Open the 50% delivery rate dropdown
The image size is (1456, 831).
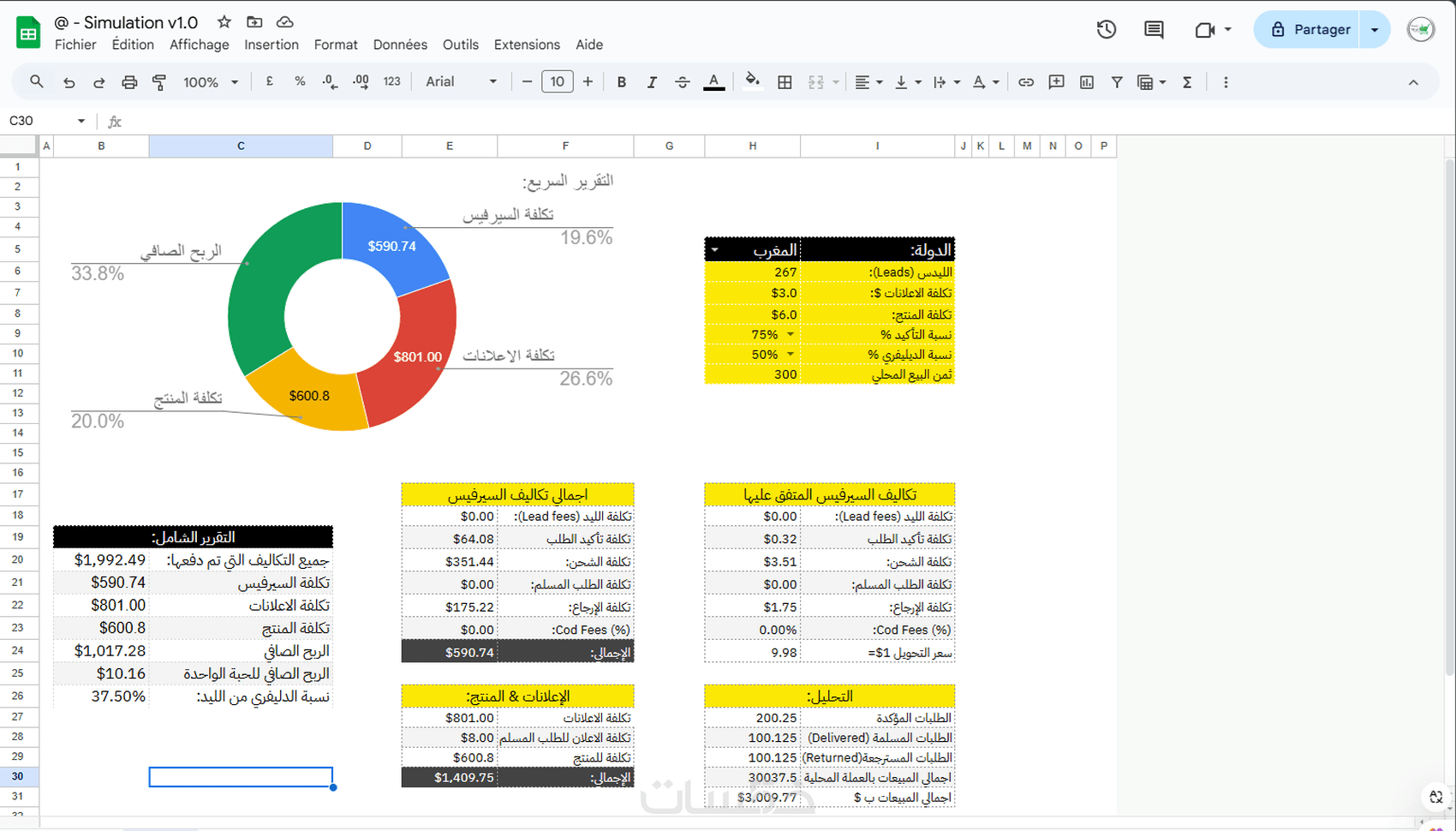791,354
